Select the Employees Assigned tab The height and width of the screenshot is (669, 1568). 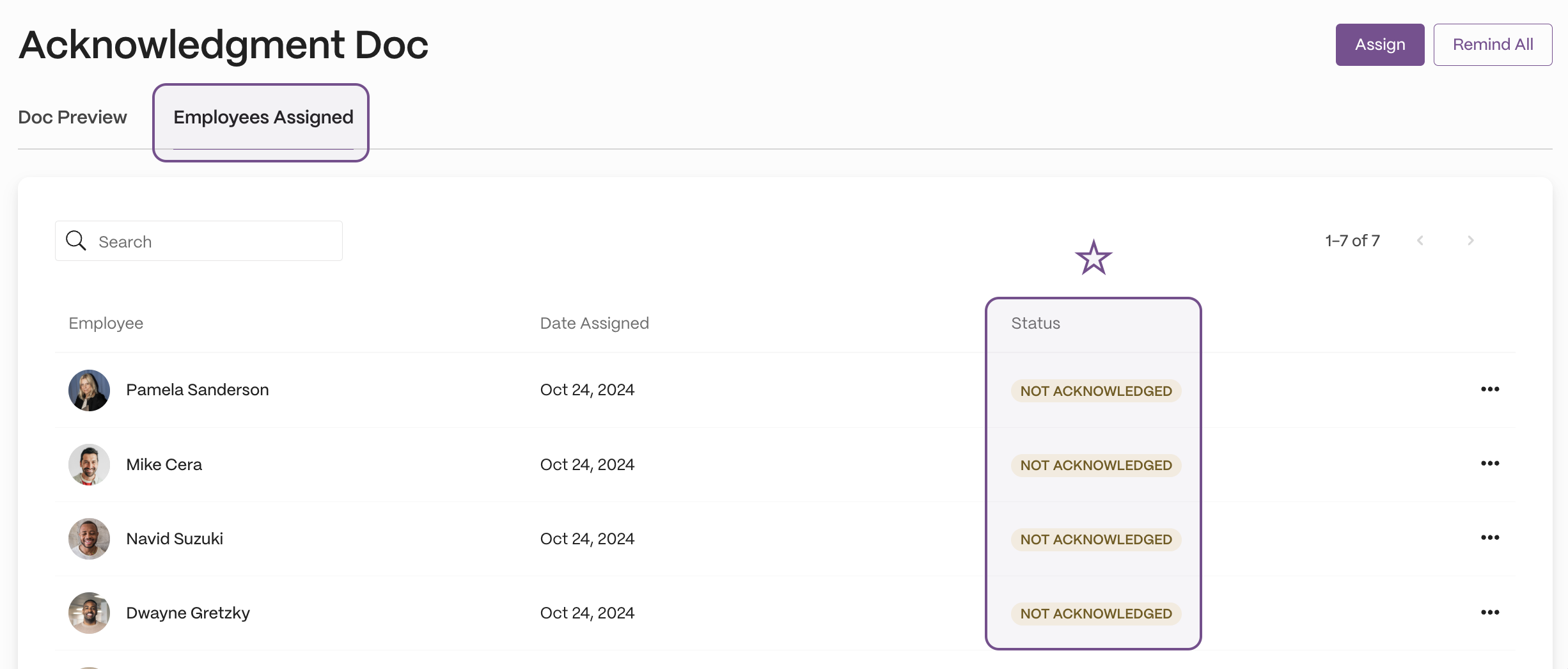point(263,118)
